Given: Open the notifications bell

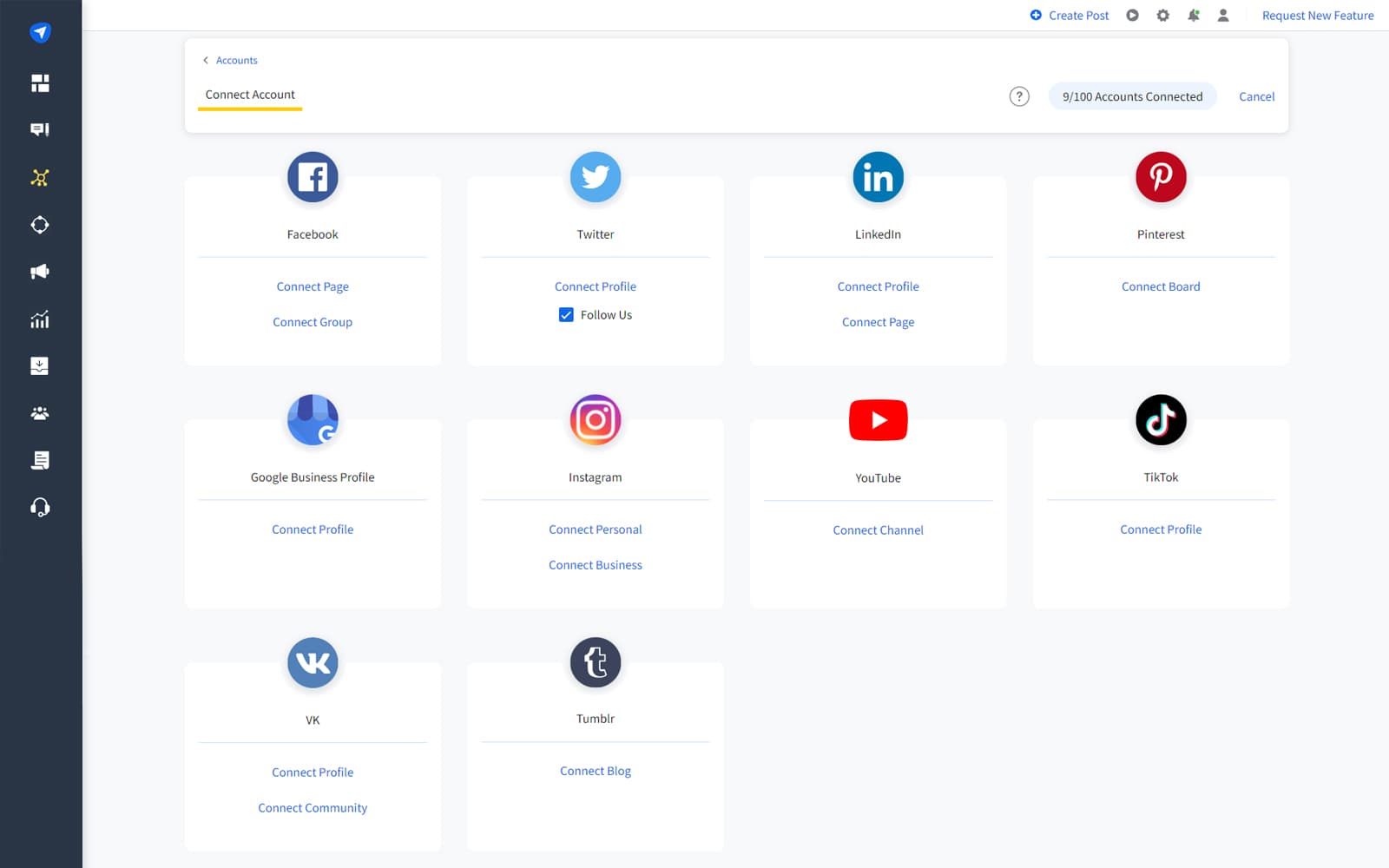Looking at the screenshot, I should pos(1194,15).
